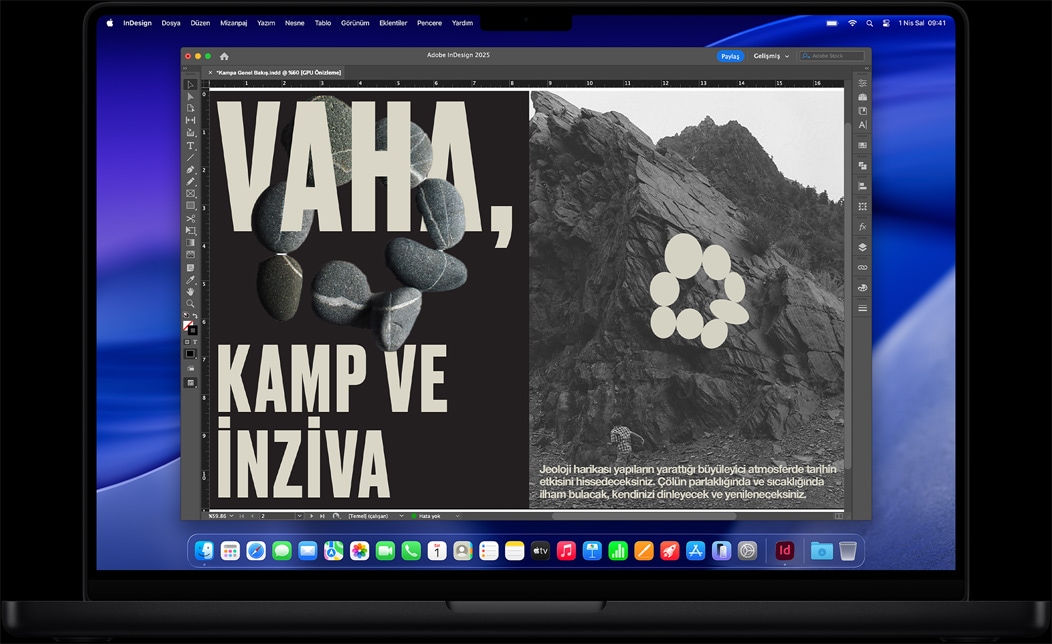The image size is (1052, 644).
Task: Select the Type tool in the toolbar
Action: [189, 145]
